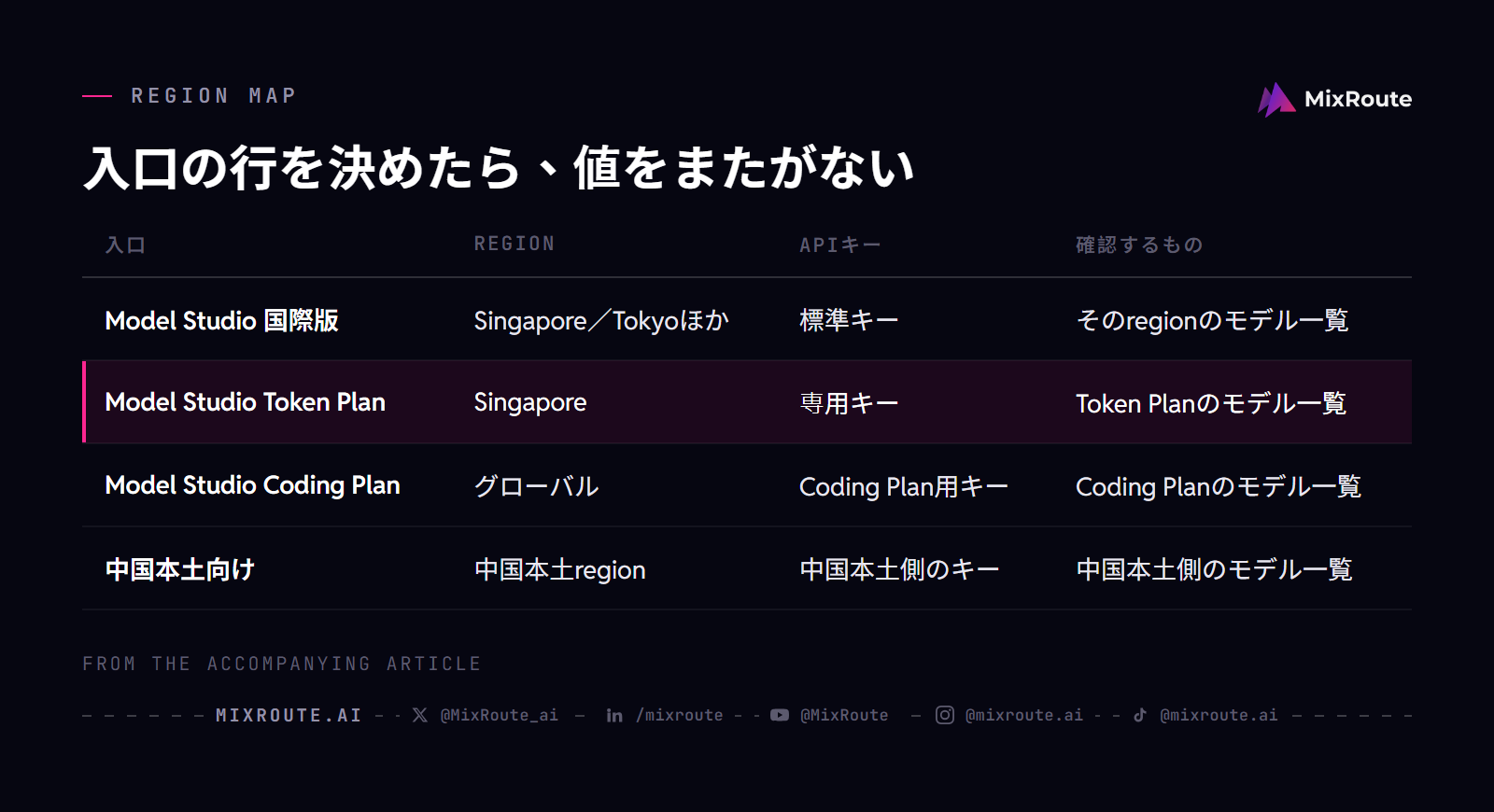
Task: Click the TikTok icon in footer
Action: point(1140,715)
